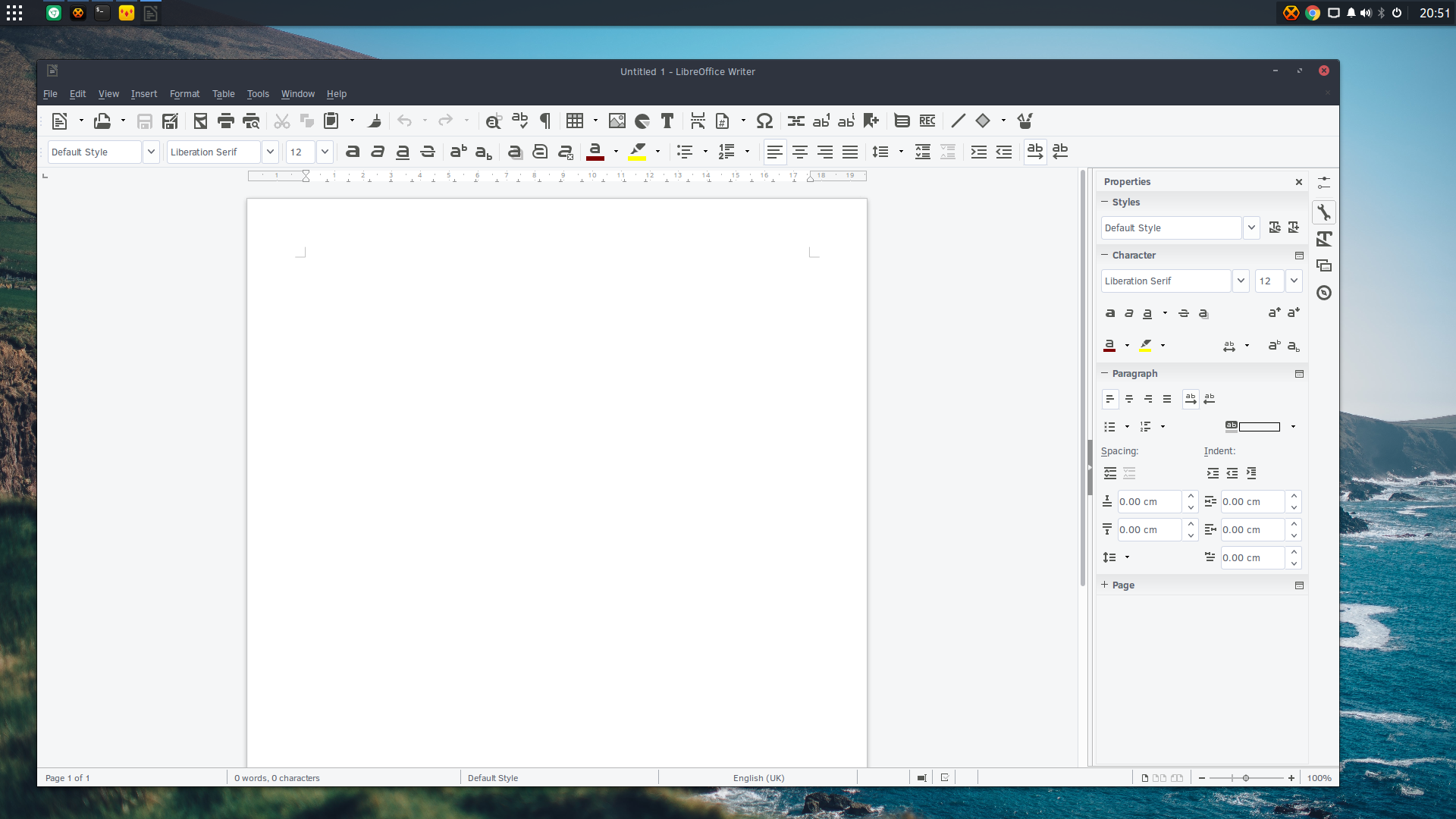Viewport: 1456px width, 819px height.
Task: Open Find and Replace
Action: point(494,121)
